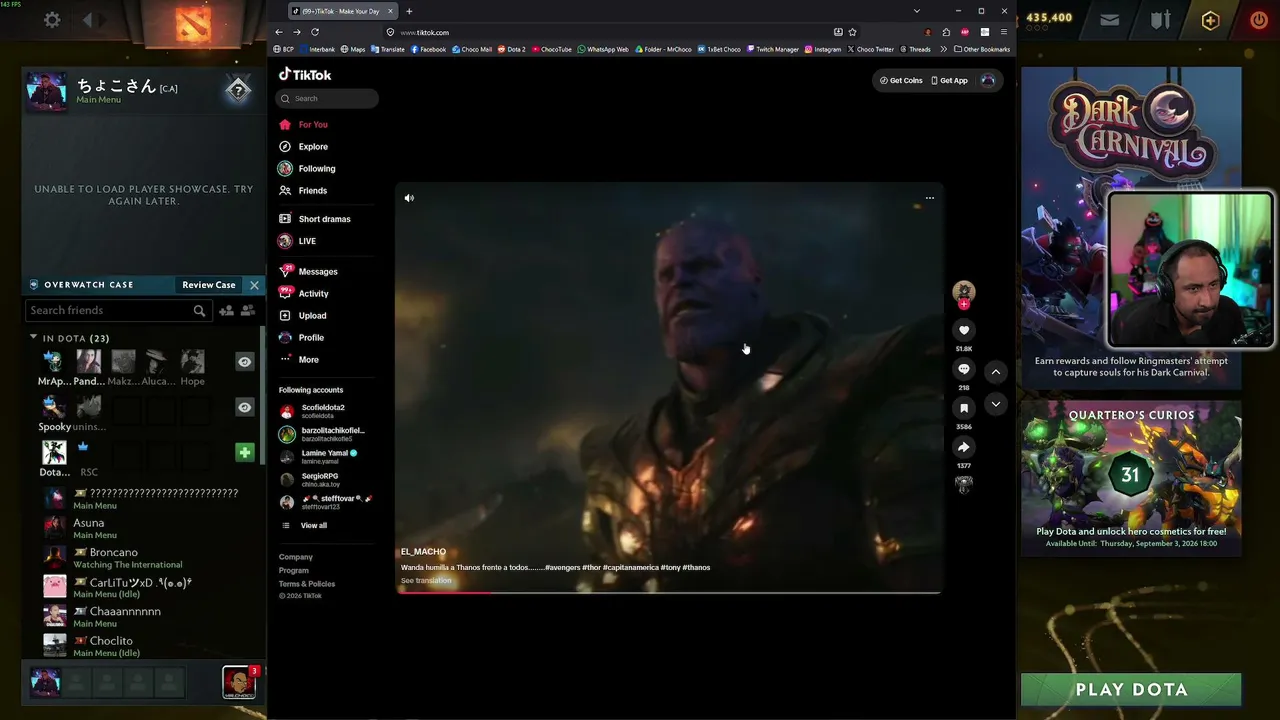Image resolution: width=1280 pixels, height=720 pixels.
Task: Mute the TikTok video sound
Action: [x=409, y=198]
